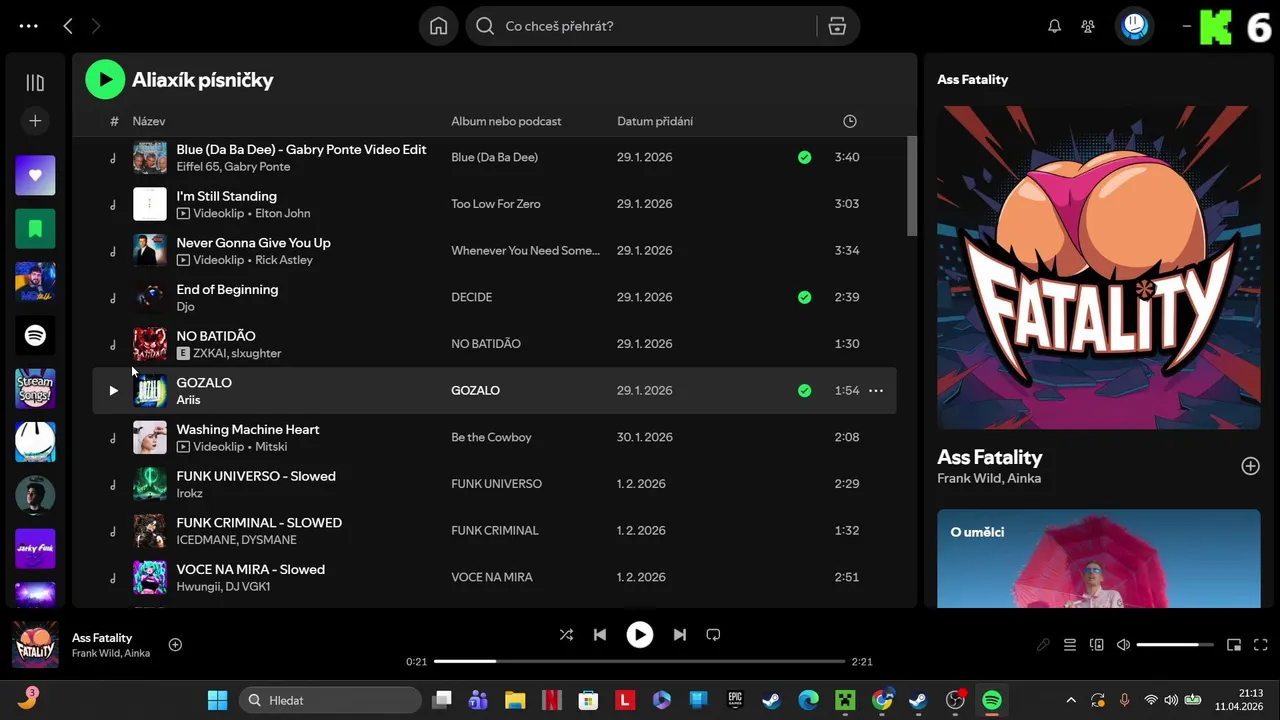Select the NO BATIDÃO track title
Viewport: 1280px width, 720px height.
point(216,336)
